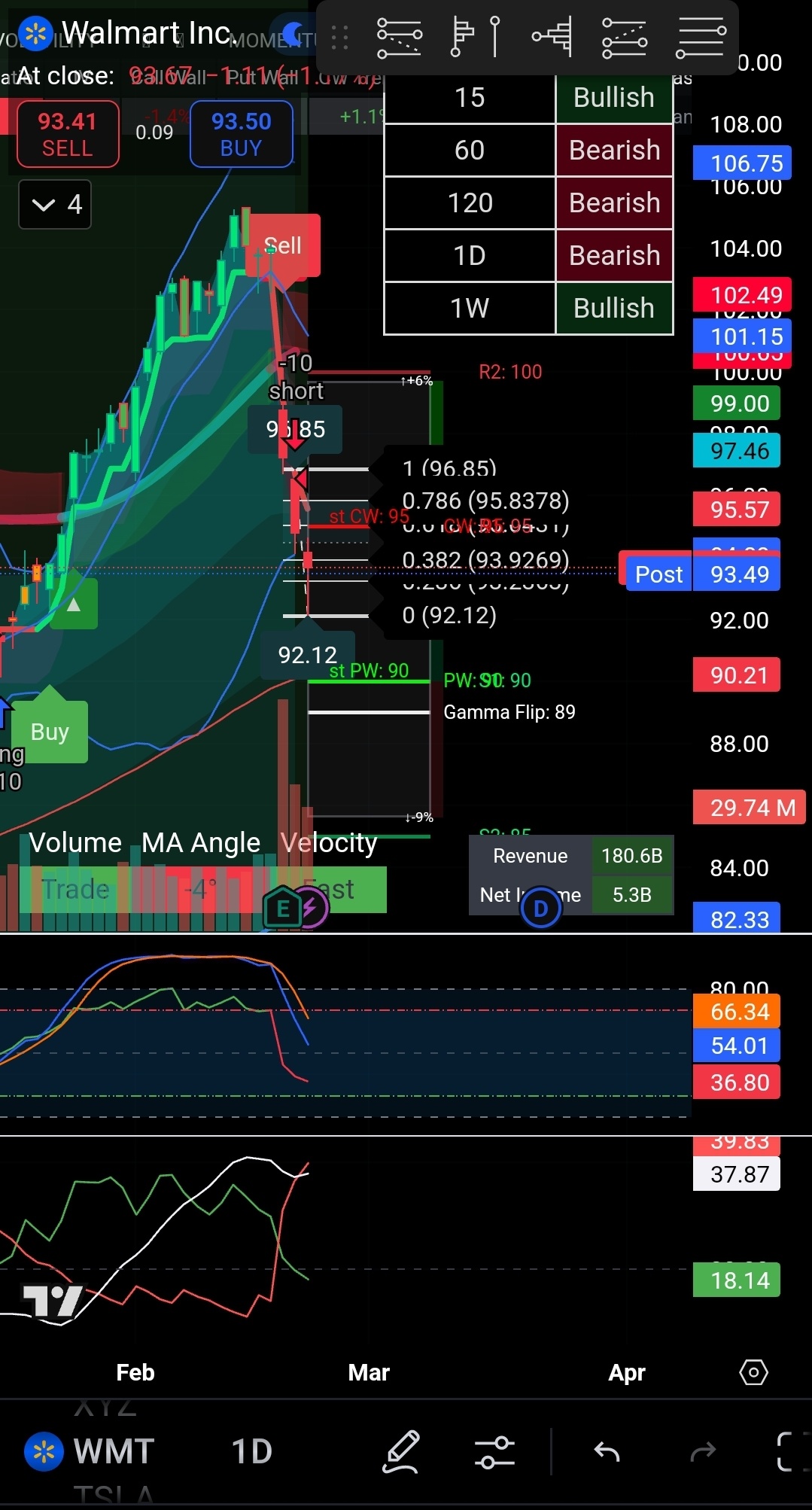Image resolution: width=812 pixels, height=1510 pixels.
Task: Tap the blue 106.75 price axis label
Action: click(x=742, y=163)
